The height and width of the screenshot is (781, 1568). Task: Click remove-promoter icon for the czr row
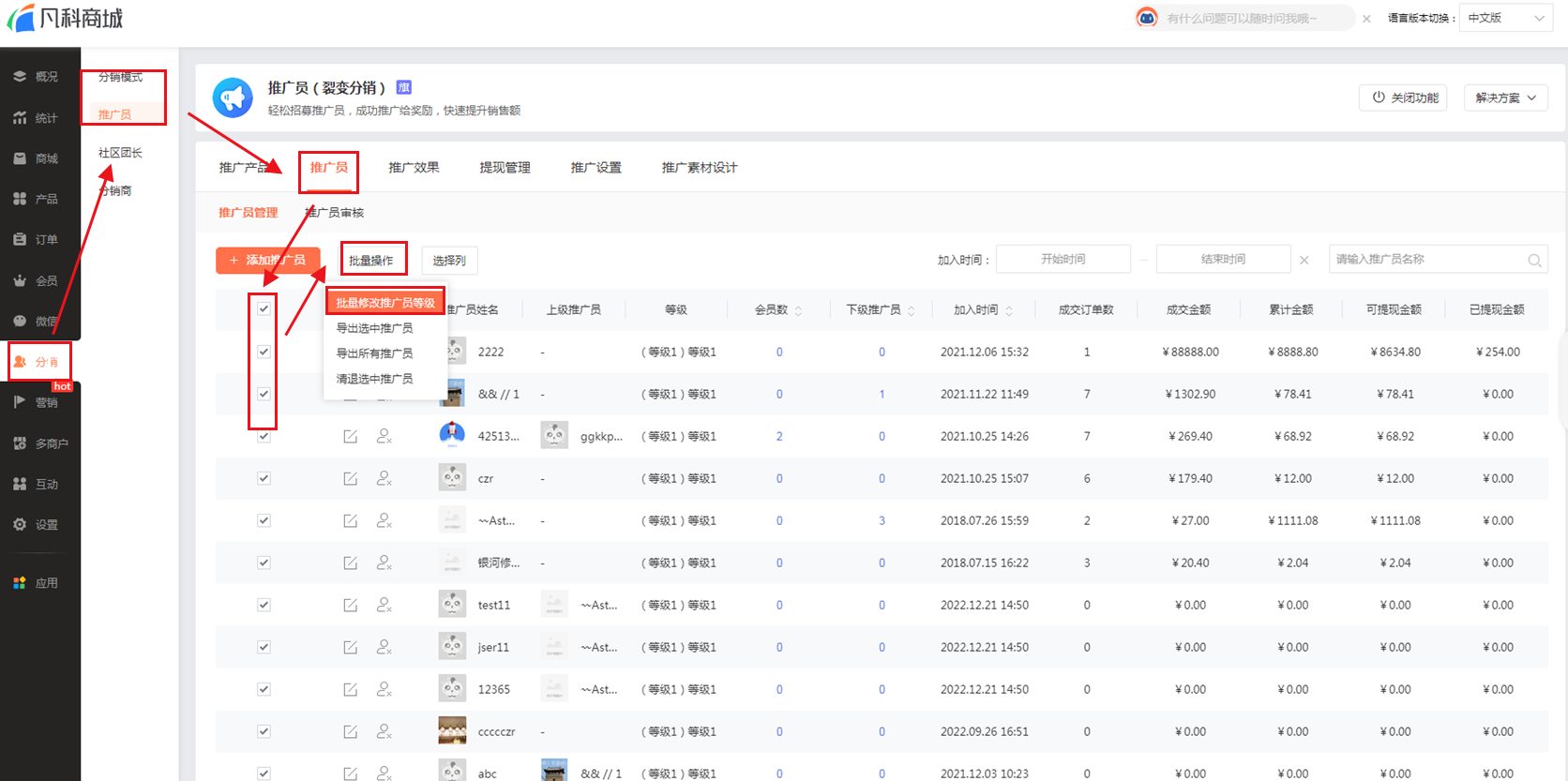[384, 478]
